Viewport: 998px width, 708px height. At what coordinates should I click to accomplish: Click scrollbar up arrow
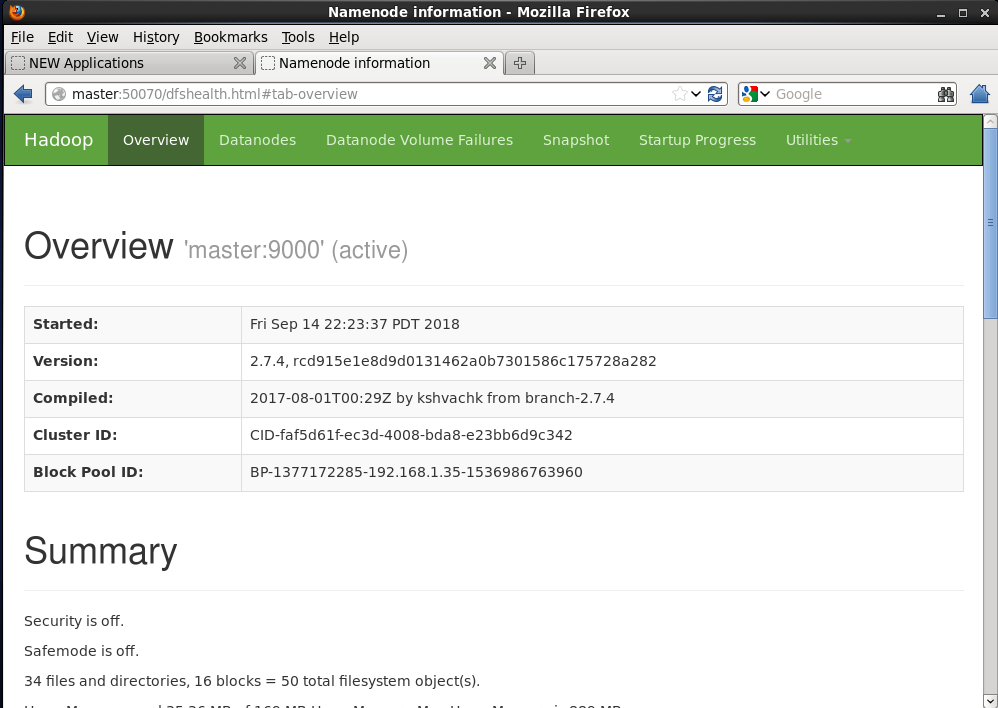(990, 121)
